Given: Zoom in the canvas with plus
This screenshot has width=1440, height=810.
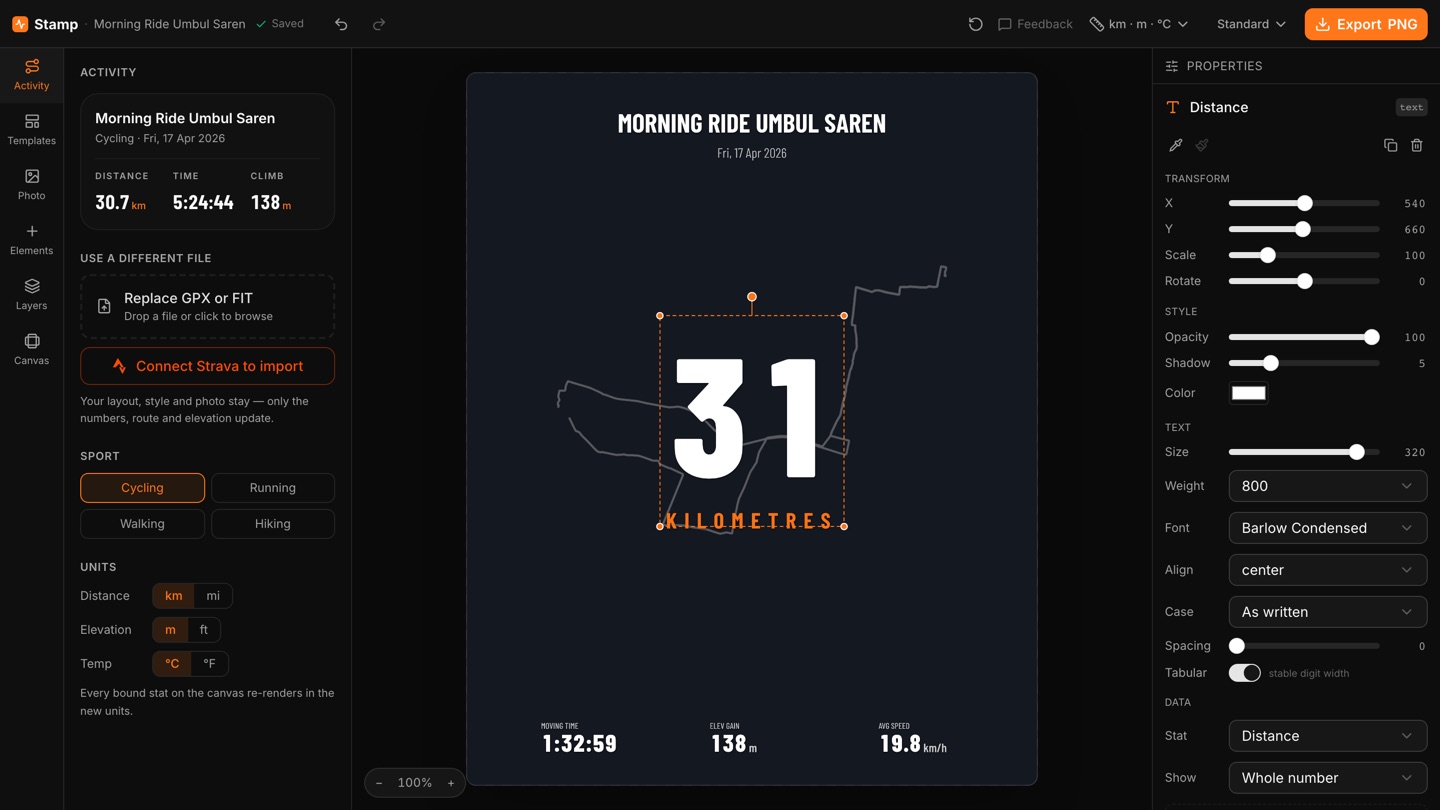Looking at the screenshot, I should [x=451, y=783].
